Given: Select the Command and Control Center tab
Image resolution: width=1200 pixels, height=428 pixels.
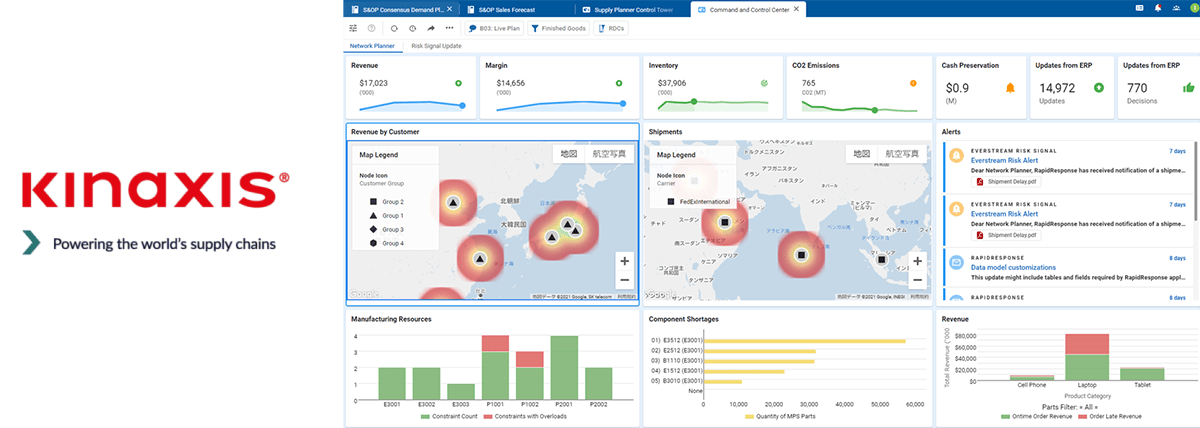Looking at the screenshot, I should coord(746,8).
